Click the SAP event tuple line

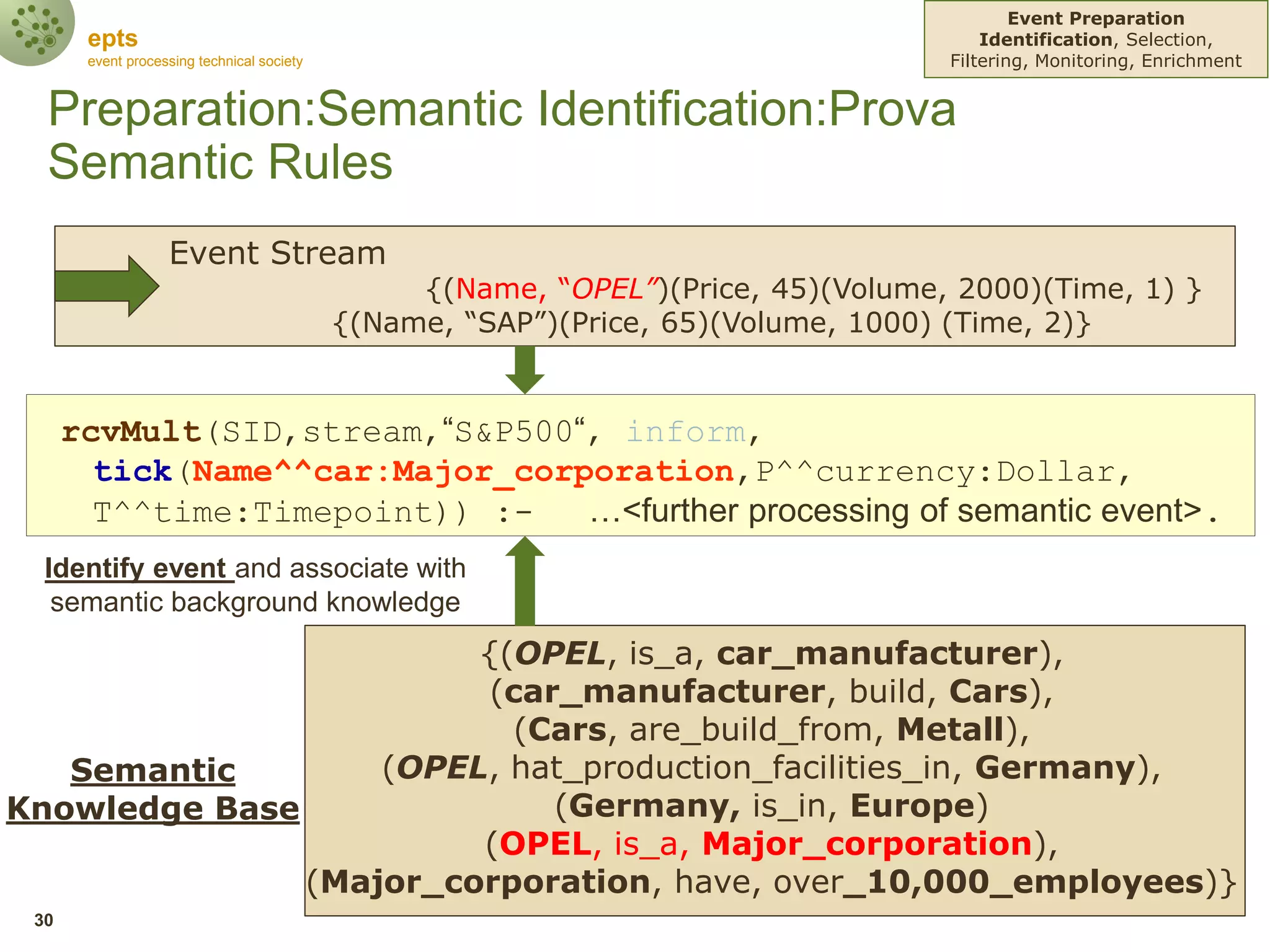click(711, 323)
